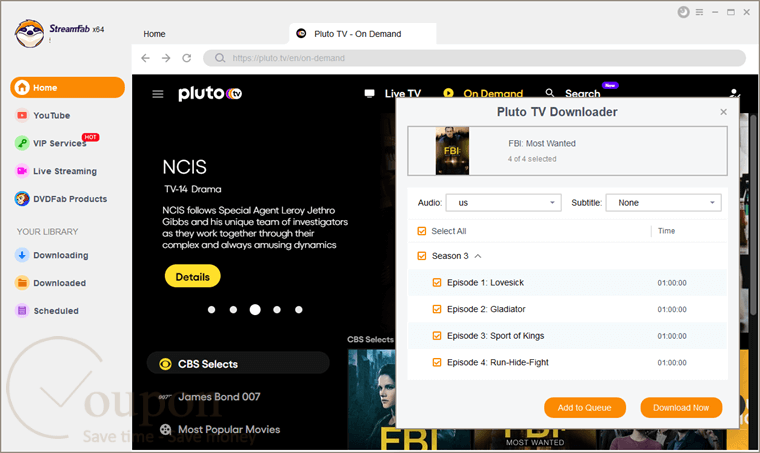This screenshot has width=760, height=453.
Task: Uncheck Episode 1: Lovesick
Action: pyautogui.click(x=437, y=282)
